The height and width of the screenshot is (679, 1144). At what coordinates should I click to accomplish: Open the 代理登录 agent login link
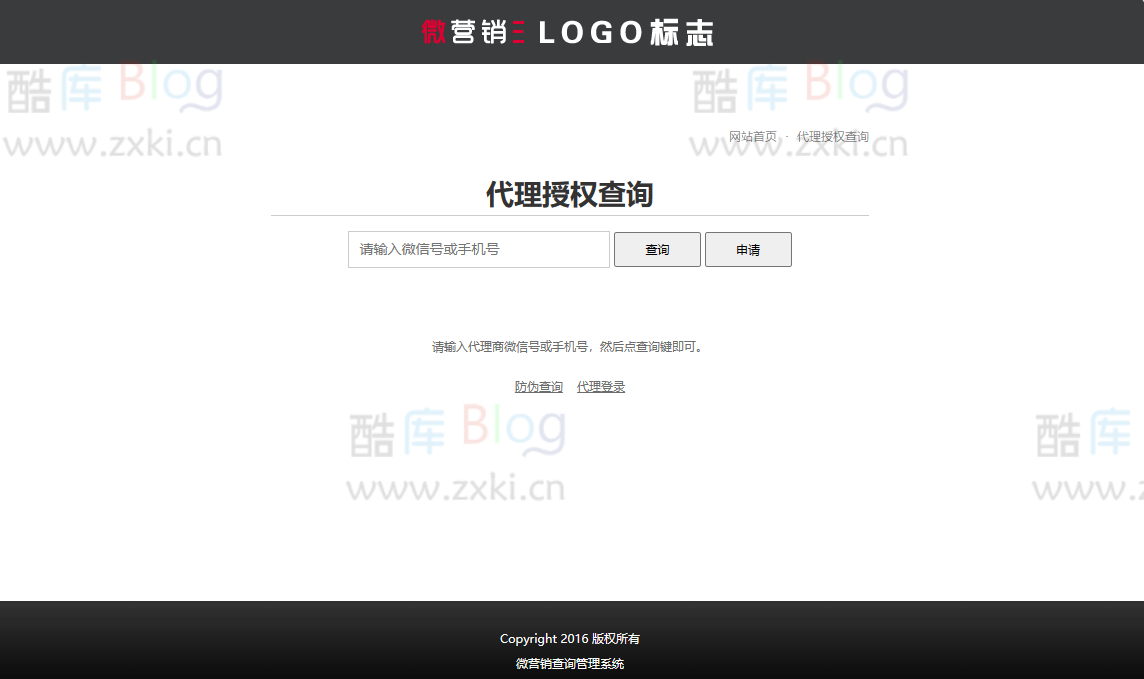(x=600, y=386)
